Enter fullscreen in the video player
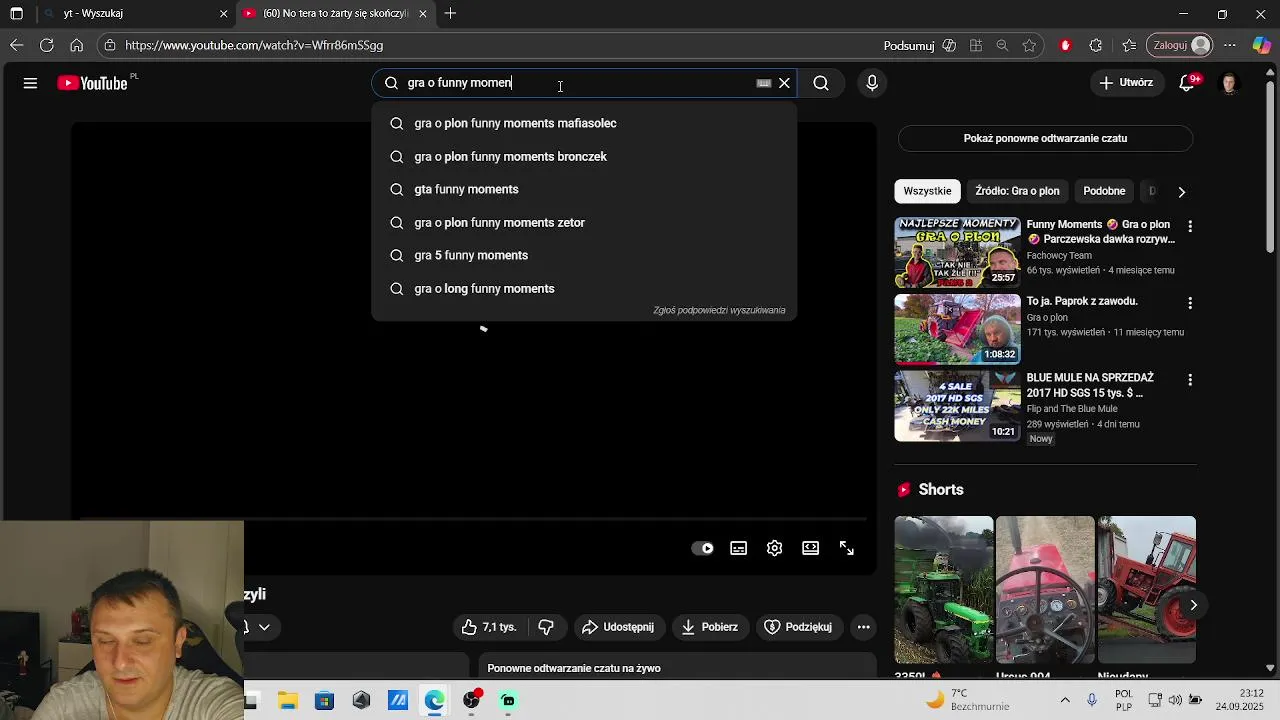 tap(847, 548)
